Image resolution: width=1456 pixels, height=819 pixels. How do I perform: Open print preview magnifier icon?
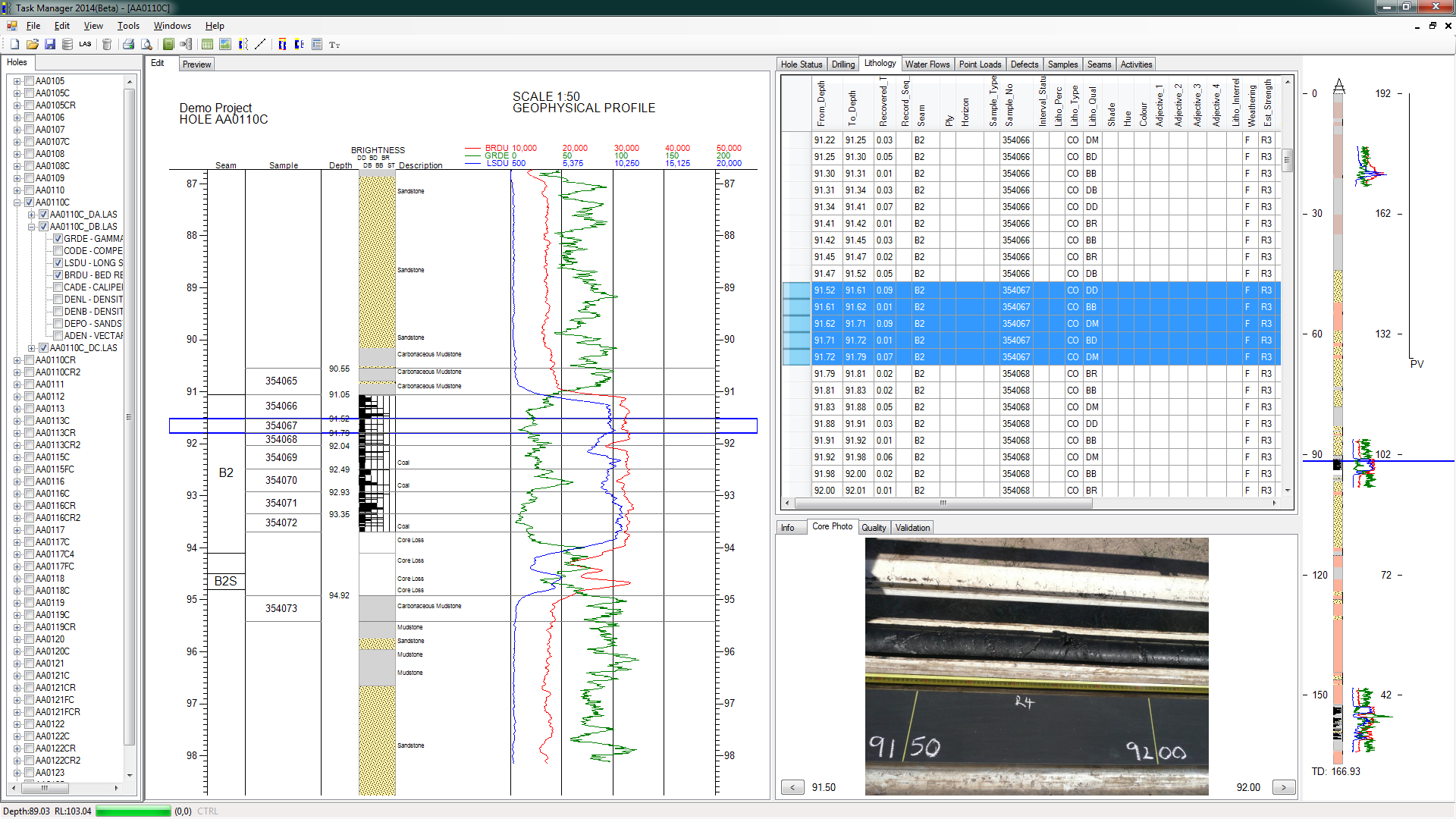[147, 45]
